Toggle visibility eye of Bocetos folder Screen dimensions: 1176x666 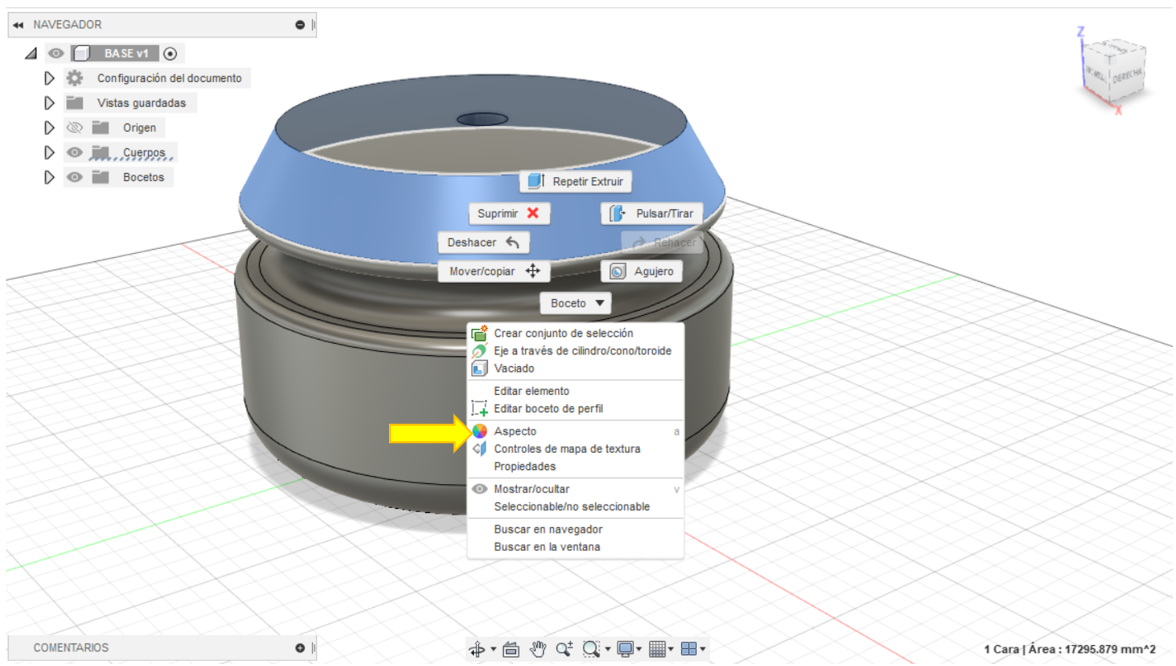click(x=74, y=177)
